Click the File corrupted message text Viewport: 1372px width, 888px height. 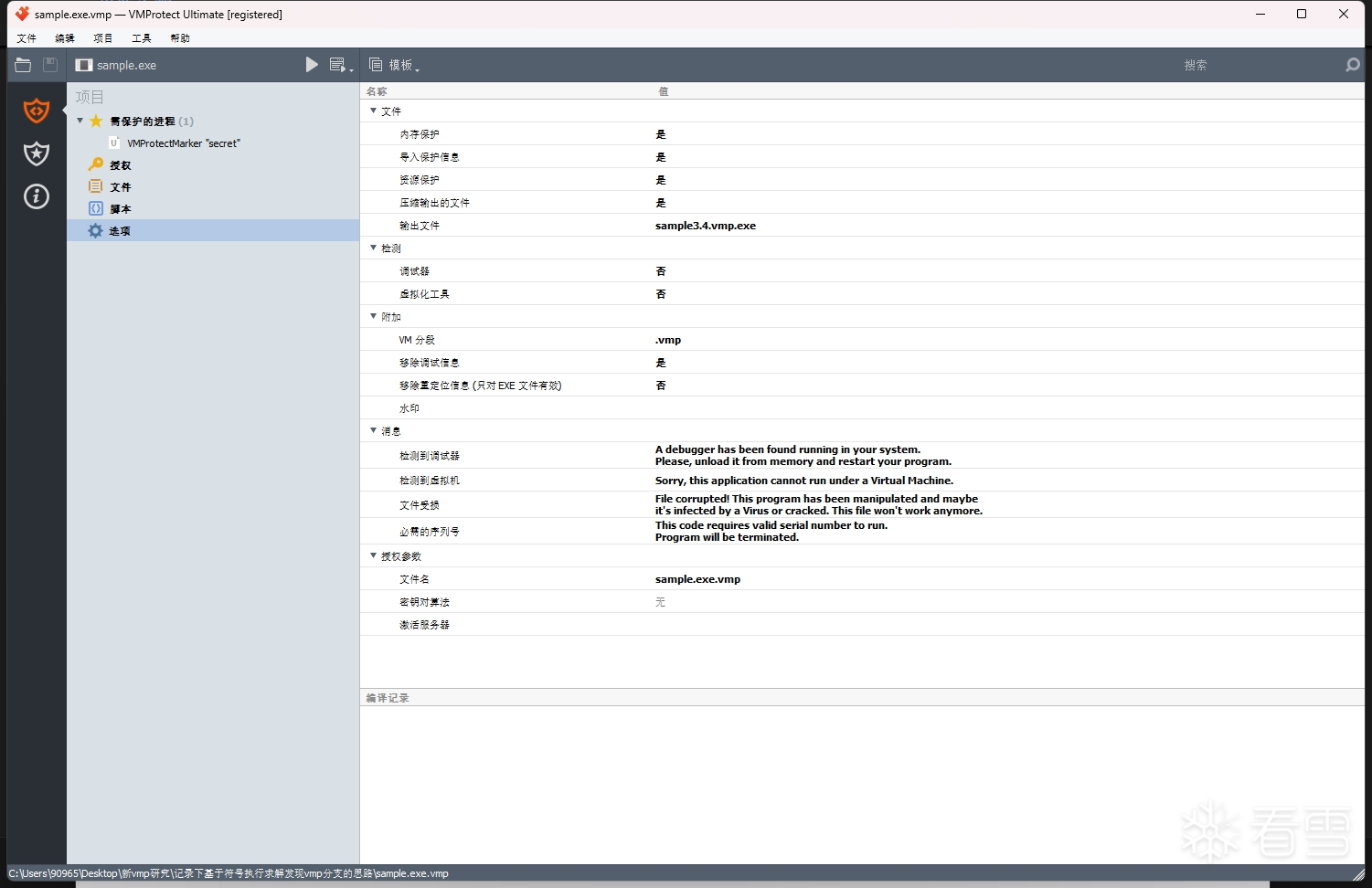point(819,504)
